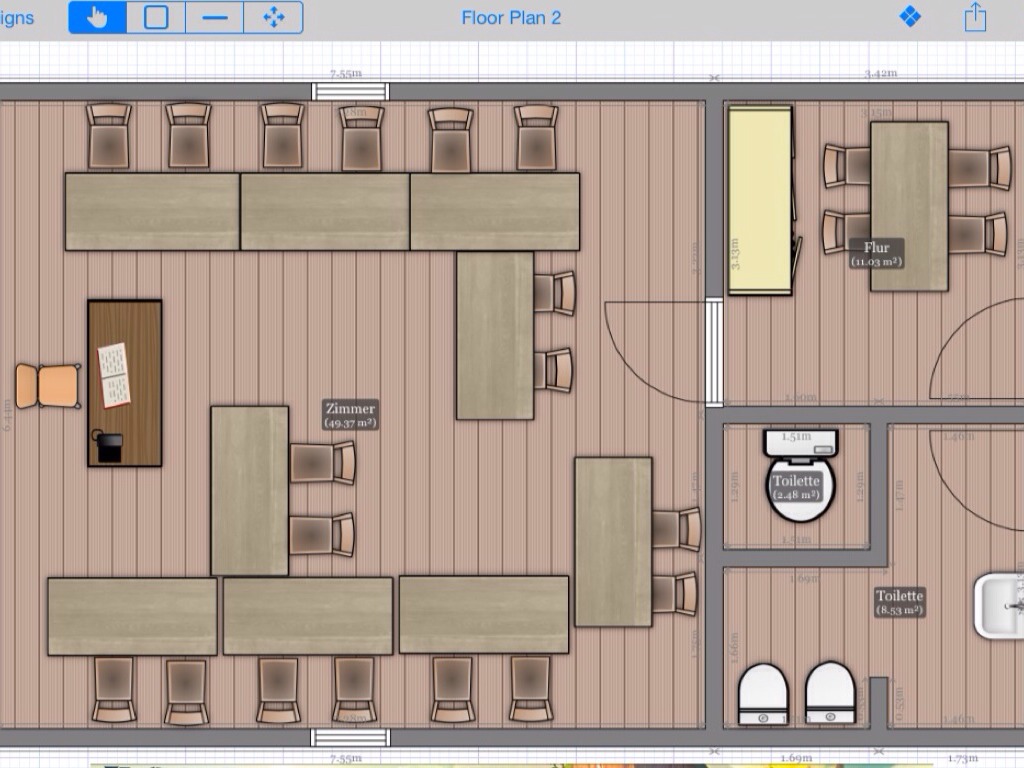
Task: Select the window in the bottom wall
Action: (350, 738)
